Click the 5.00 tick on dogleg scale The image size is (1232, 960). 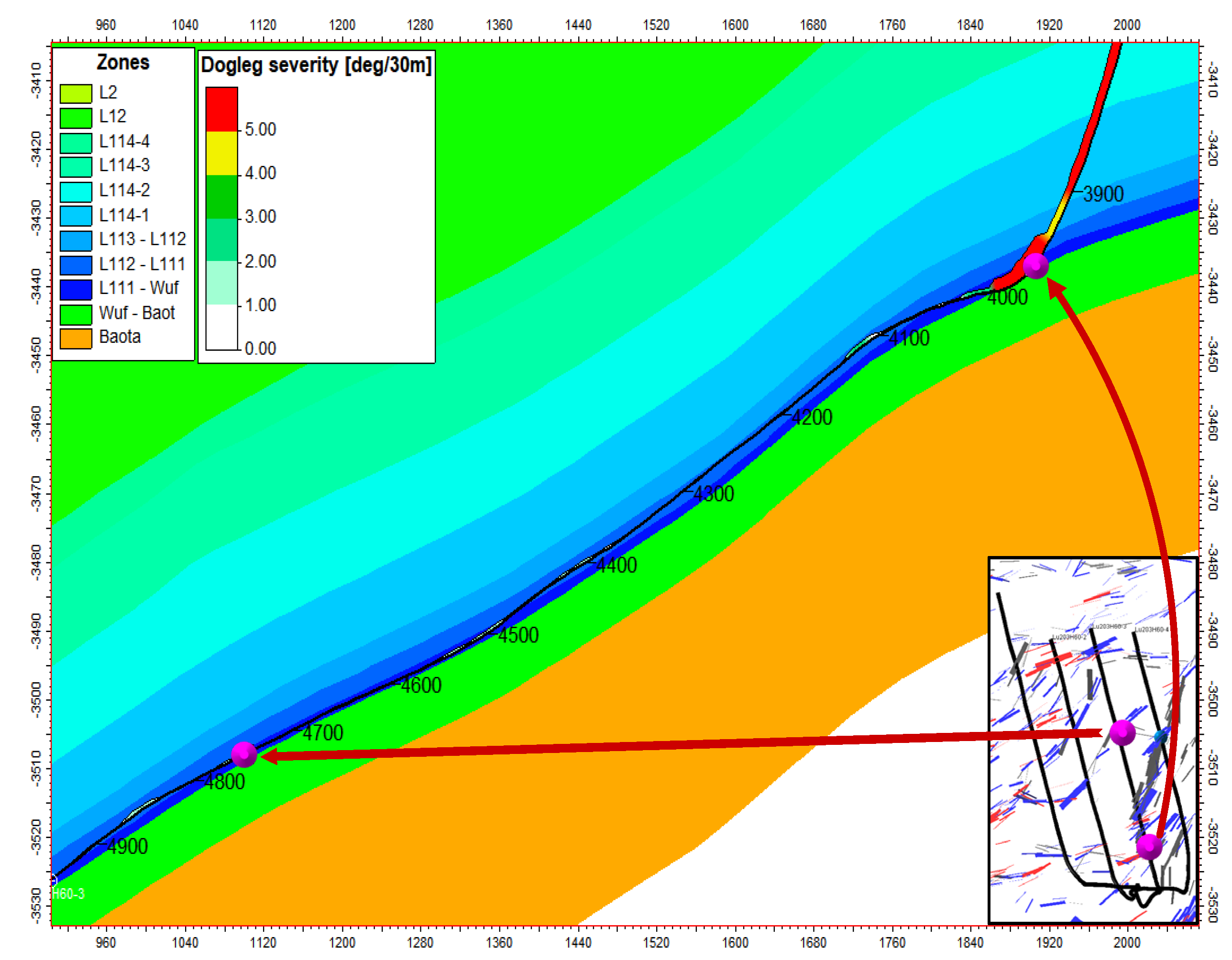[260, 129]
